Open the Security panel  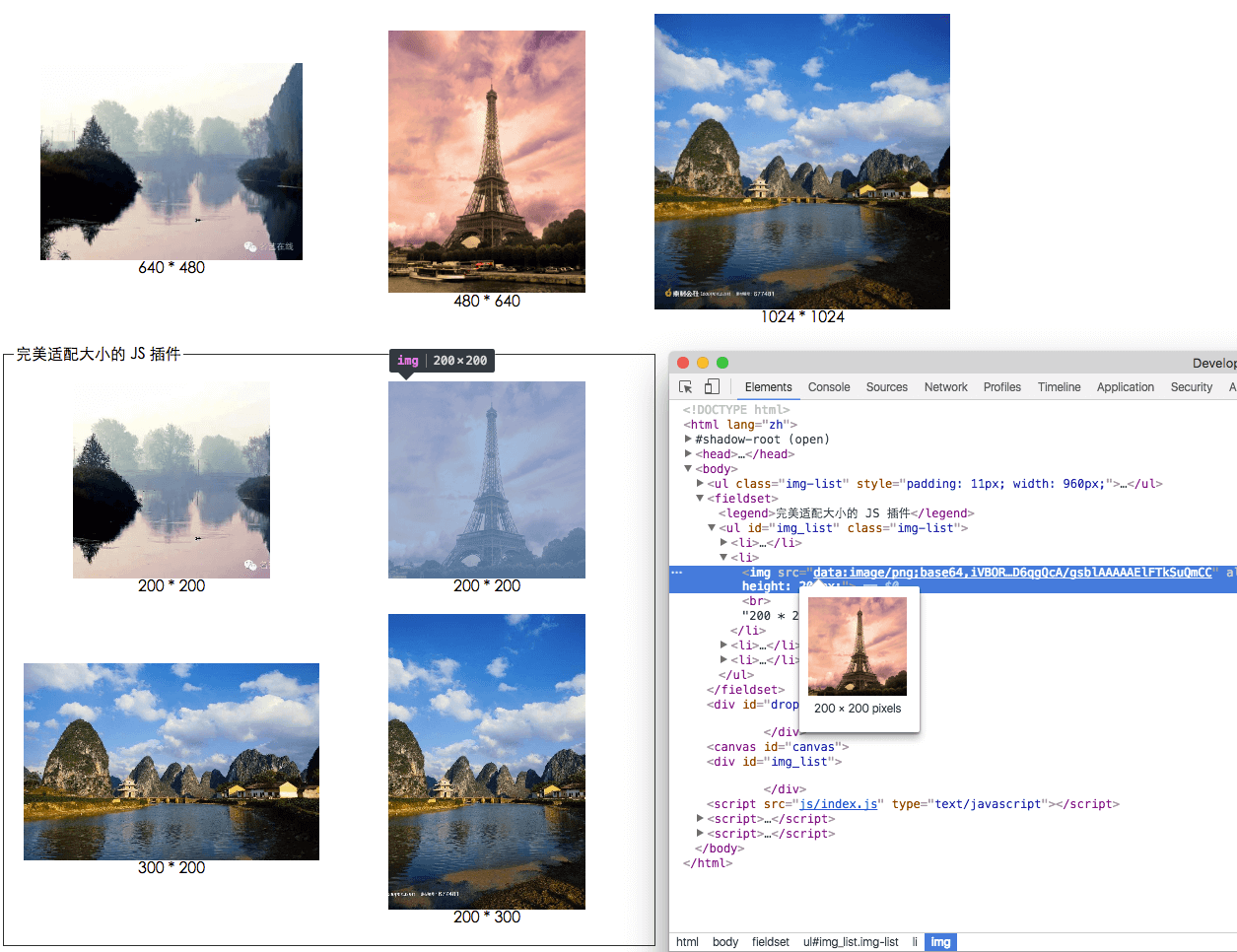1191,386
